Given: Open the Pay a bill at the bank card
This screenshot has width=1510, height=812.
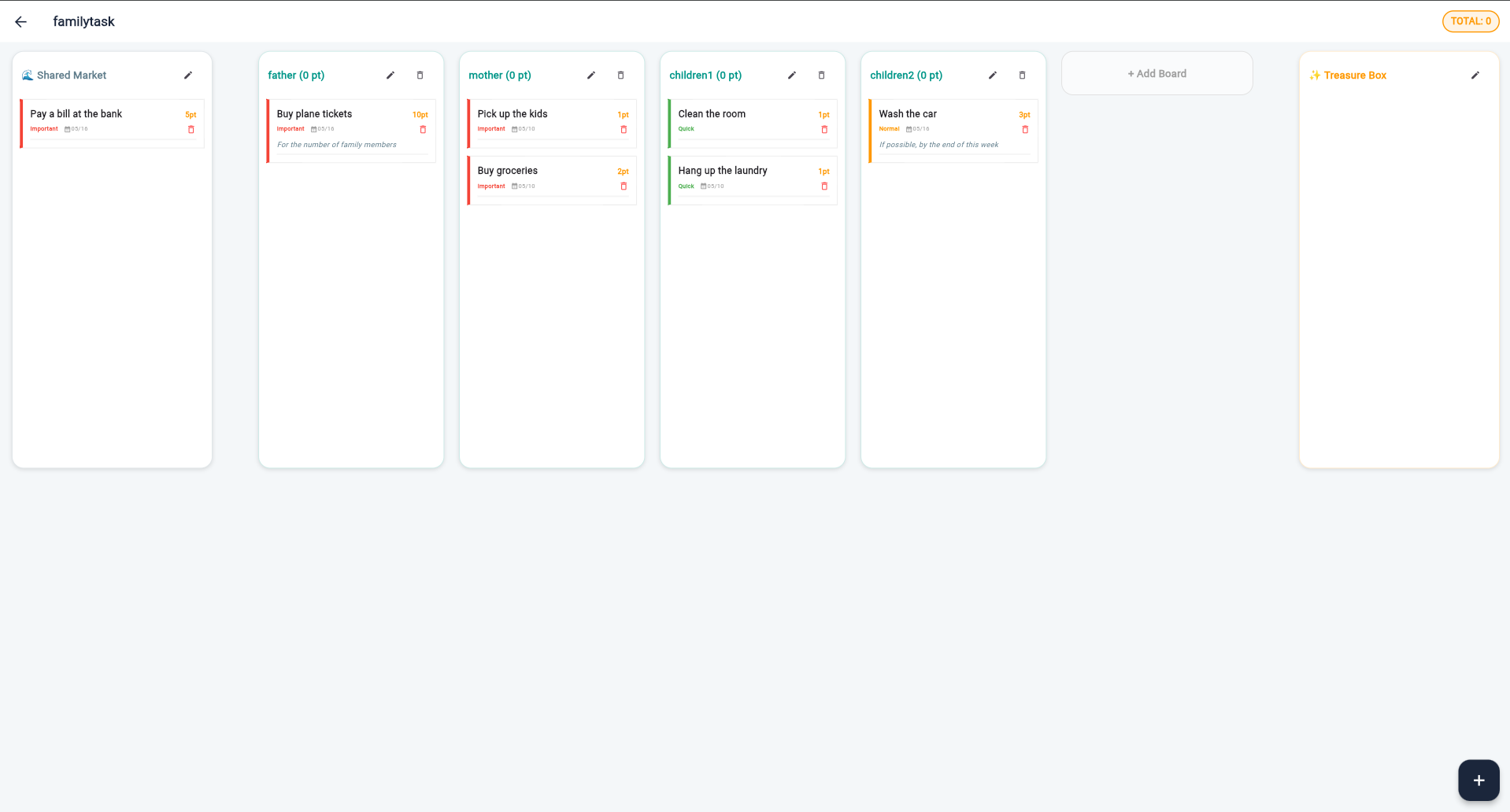Looking at the screenshot, I should click(x=112, y=124).
